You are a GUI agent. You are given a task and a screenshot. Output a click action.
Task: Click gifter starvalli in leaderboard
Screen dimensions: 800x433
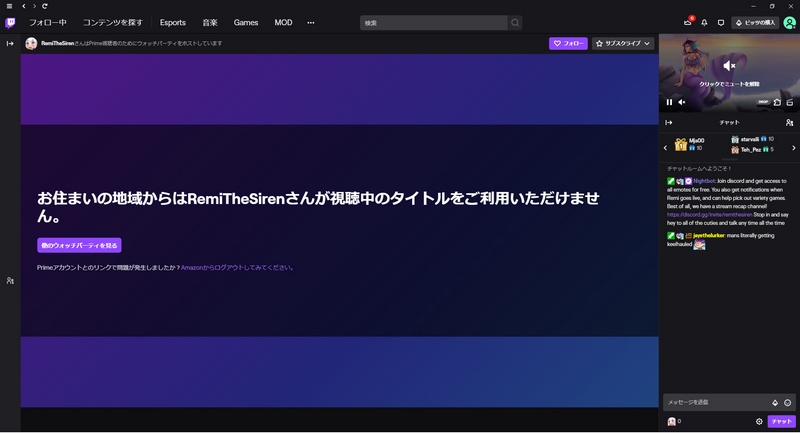[752, 139]
